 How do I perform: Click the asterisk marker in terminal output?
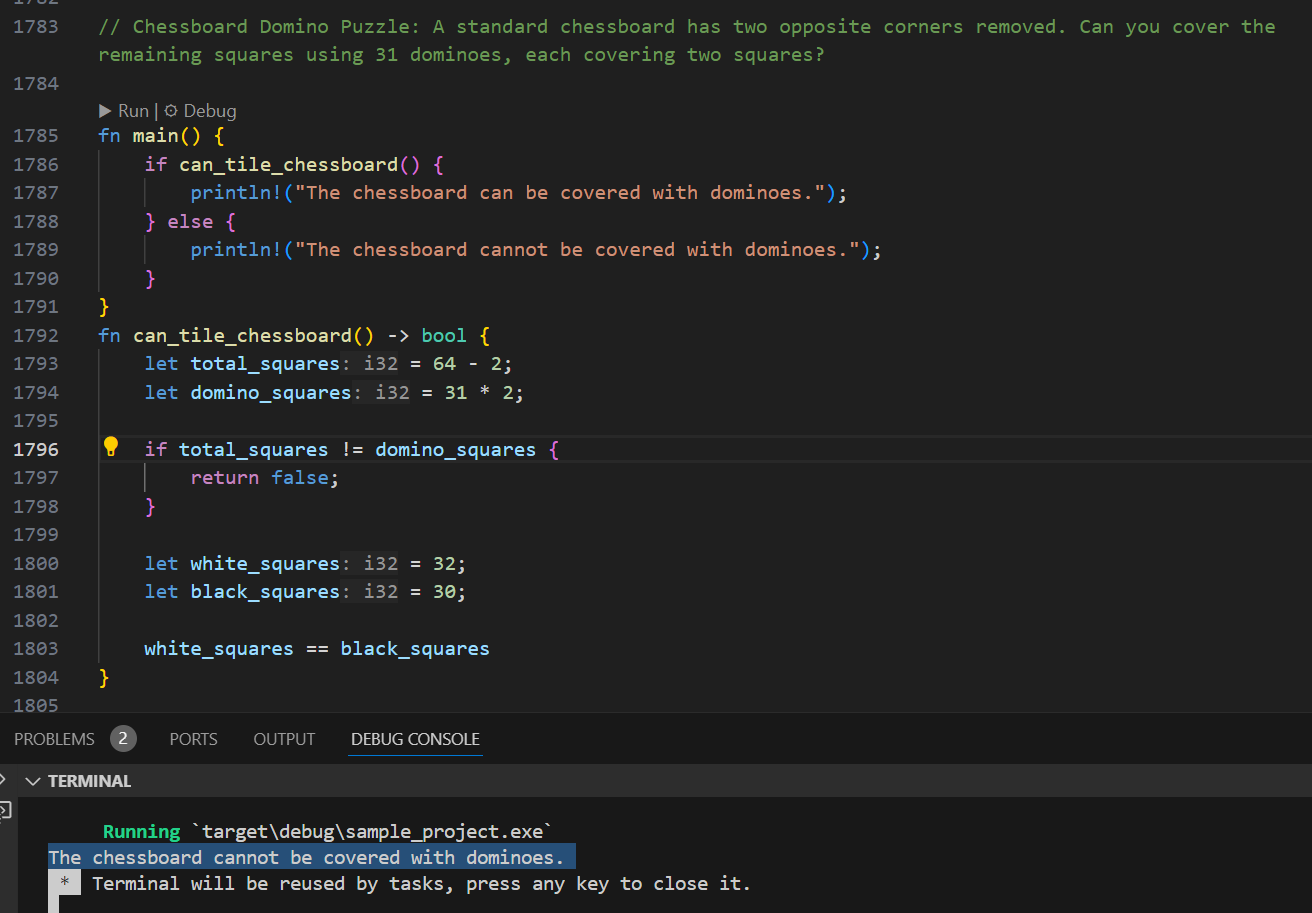[x=64, y=884]
